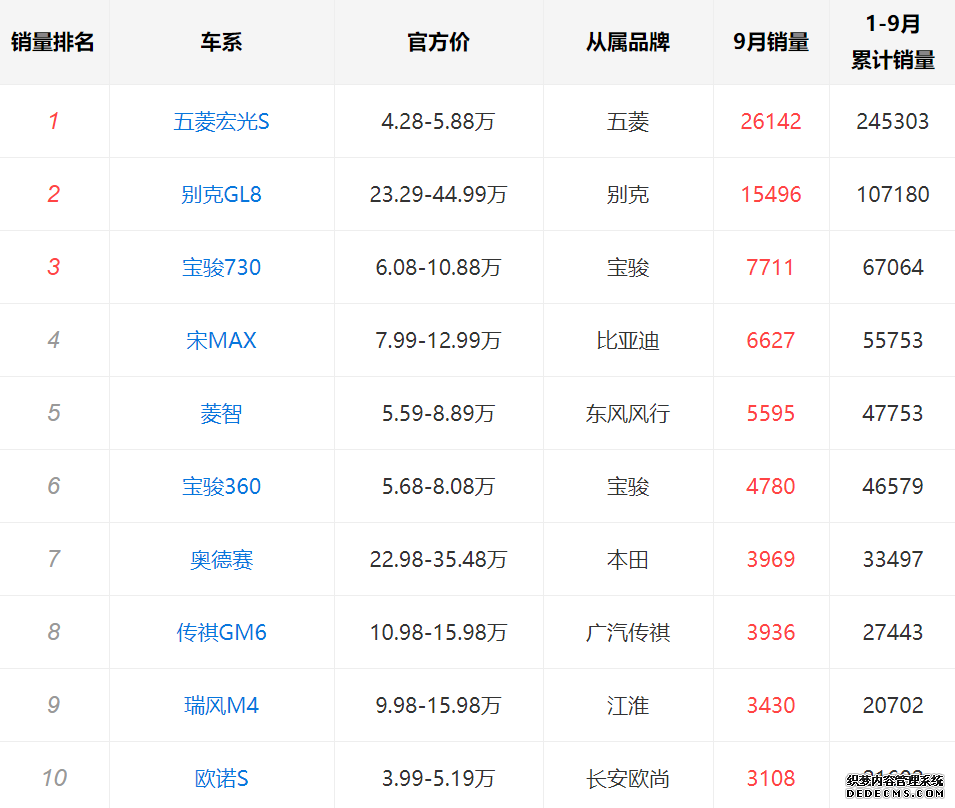Click the 1-9月累计销量 column header
The image size is (955, 808).
point(893,42)
